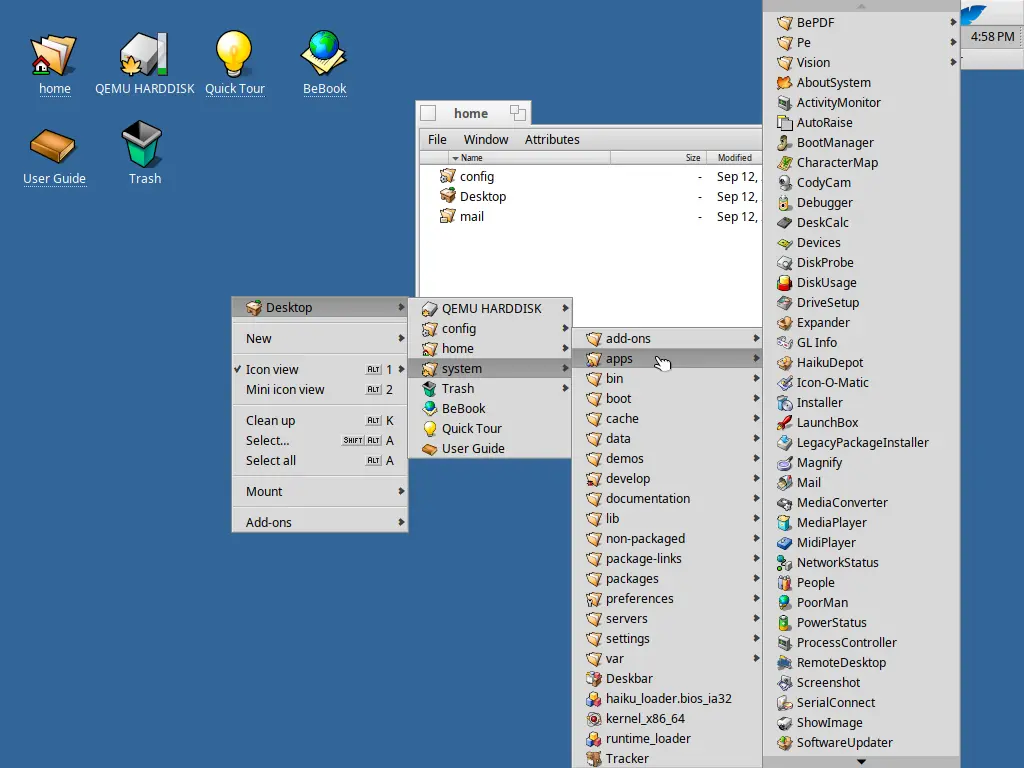
Task: Launch SoftwareUpdater from apps menu
Action: [x=861, y=743]
